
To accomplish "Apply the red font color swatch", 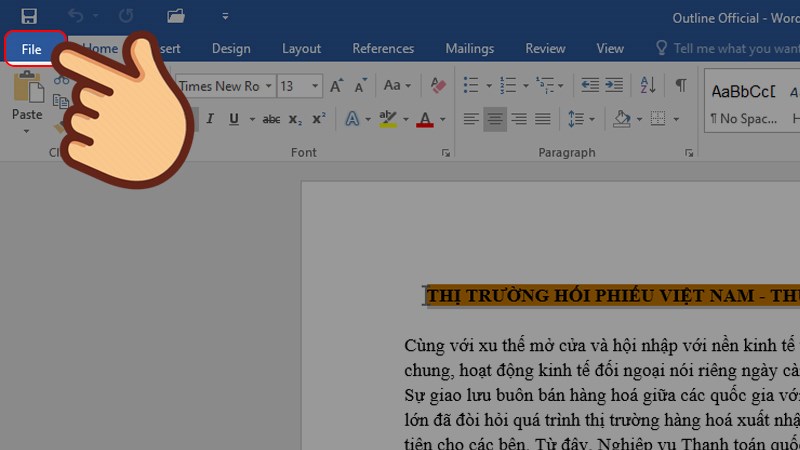I will [424, 119].
